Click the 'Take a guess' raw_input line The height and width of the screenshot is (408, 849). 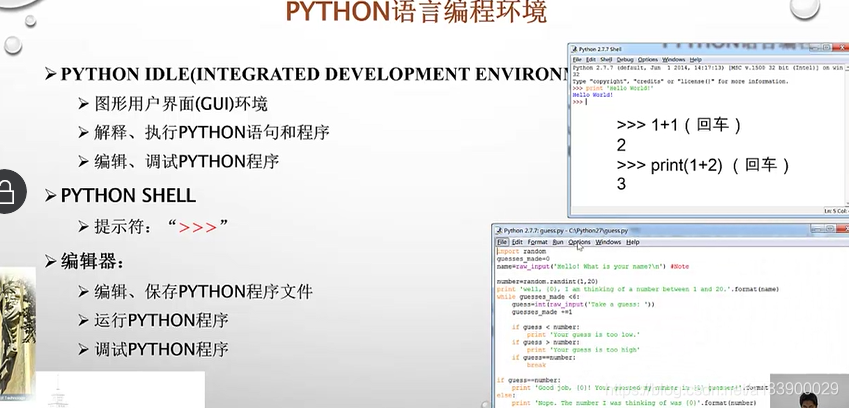(583, 305)
